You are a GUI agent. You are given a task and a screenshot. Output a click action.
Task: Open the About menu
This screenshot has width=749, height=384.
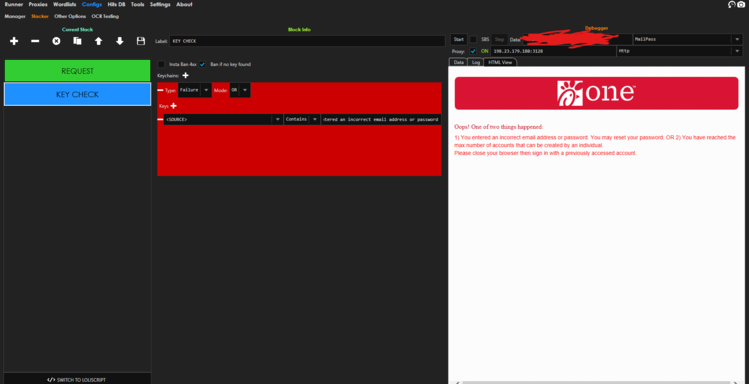click(184, 4)
